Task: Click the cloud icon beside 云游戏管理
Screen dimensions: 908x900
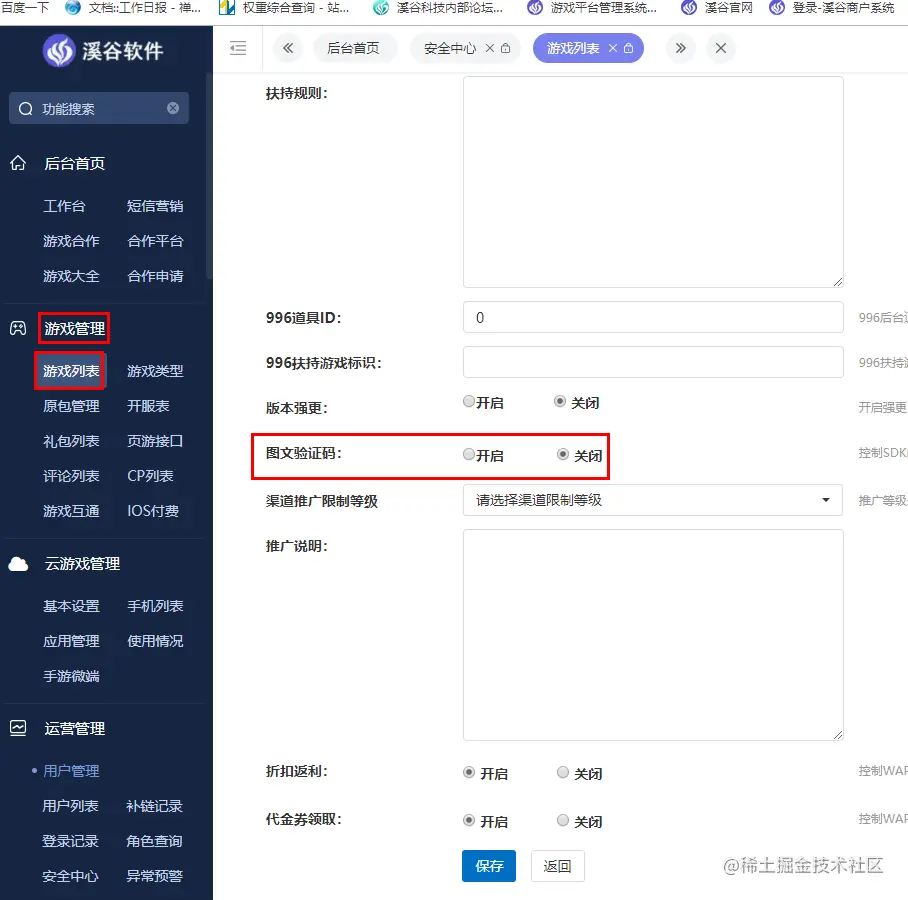Action: pos(18,564)
